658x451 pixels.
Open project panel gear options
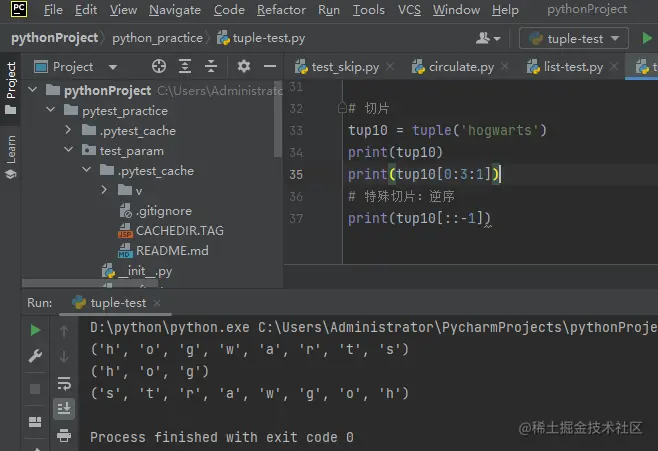(244, 66)
